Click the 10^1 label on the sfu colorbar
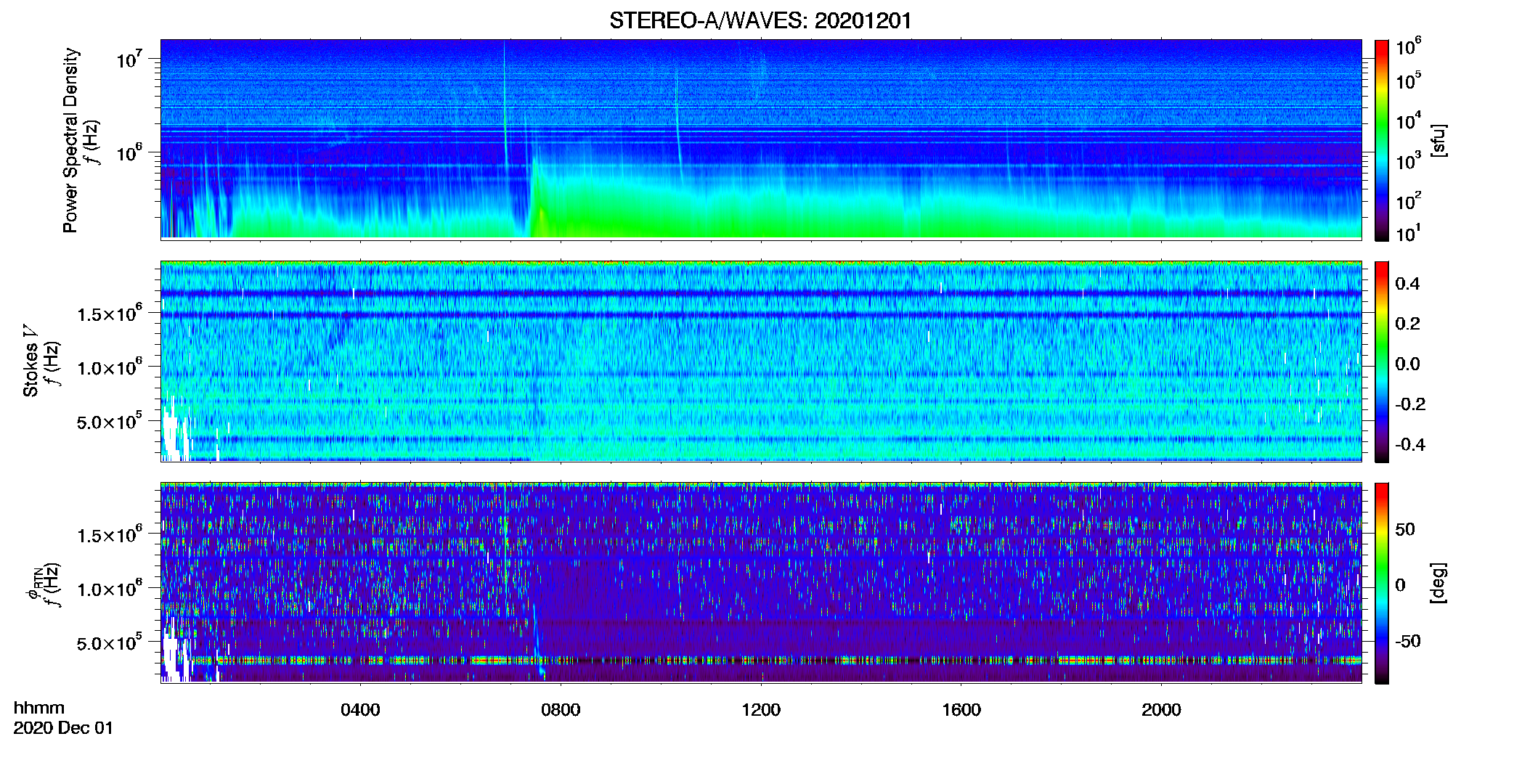Viewport: 1522px width, 784px height. (x=1409, y=233)
